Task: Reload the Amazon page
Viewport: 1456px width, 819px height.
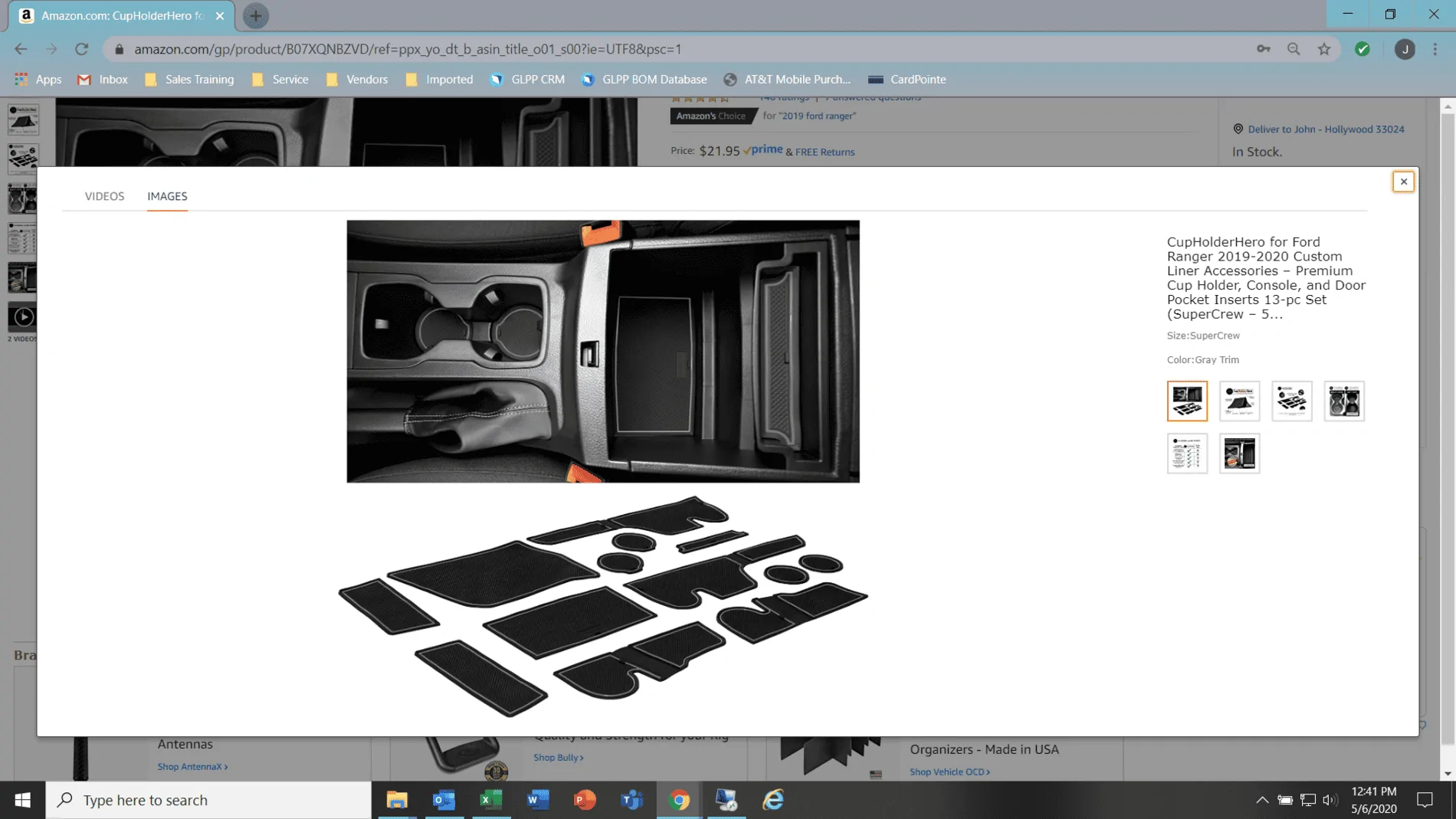Action: pos(82,49)
